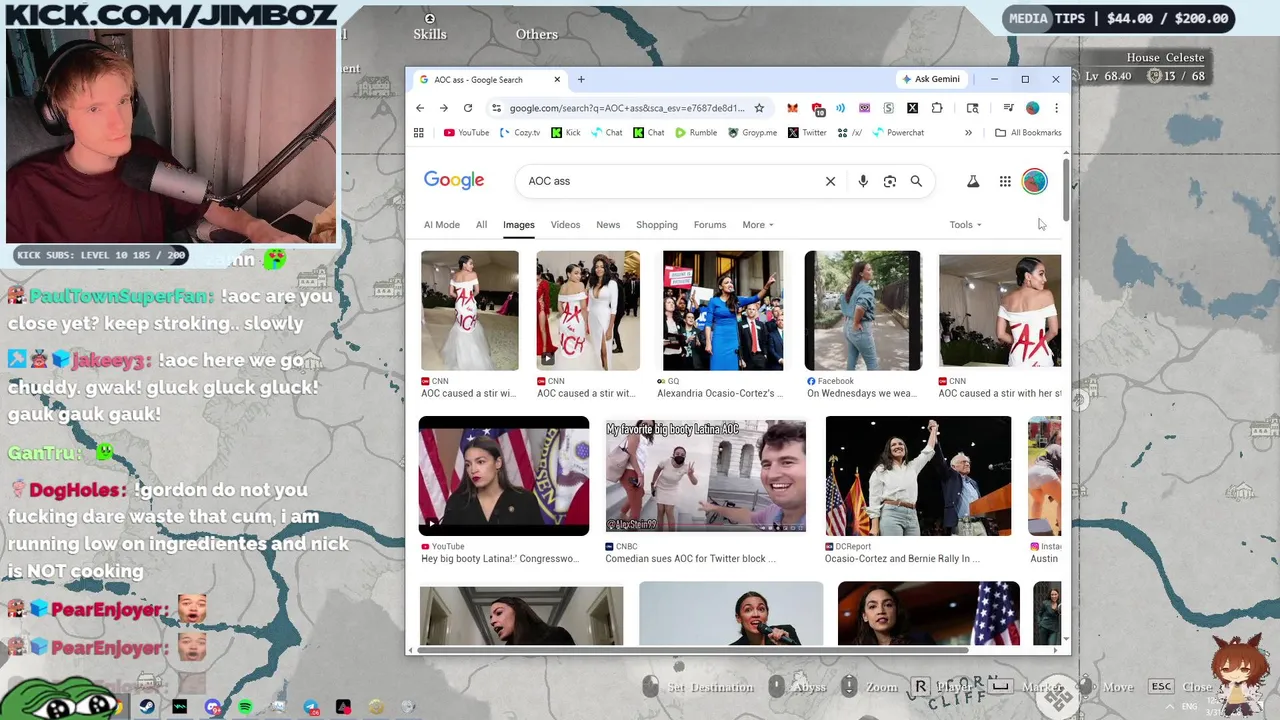Viewport: 1280px width, 720px height.
Task: Open the Cozy.tv bookmark
Action: [520, 133]
